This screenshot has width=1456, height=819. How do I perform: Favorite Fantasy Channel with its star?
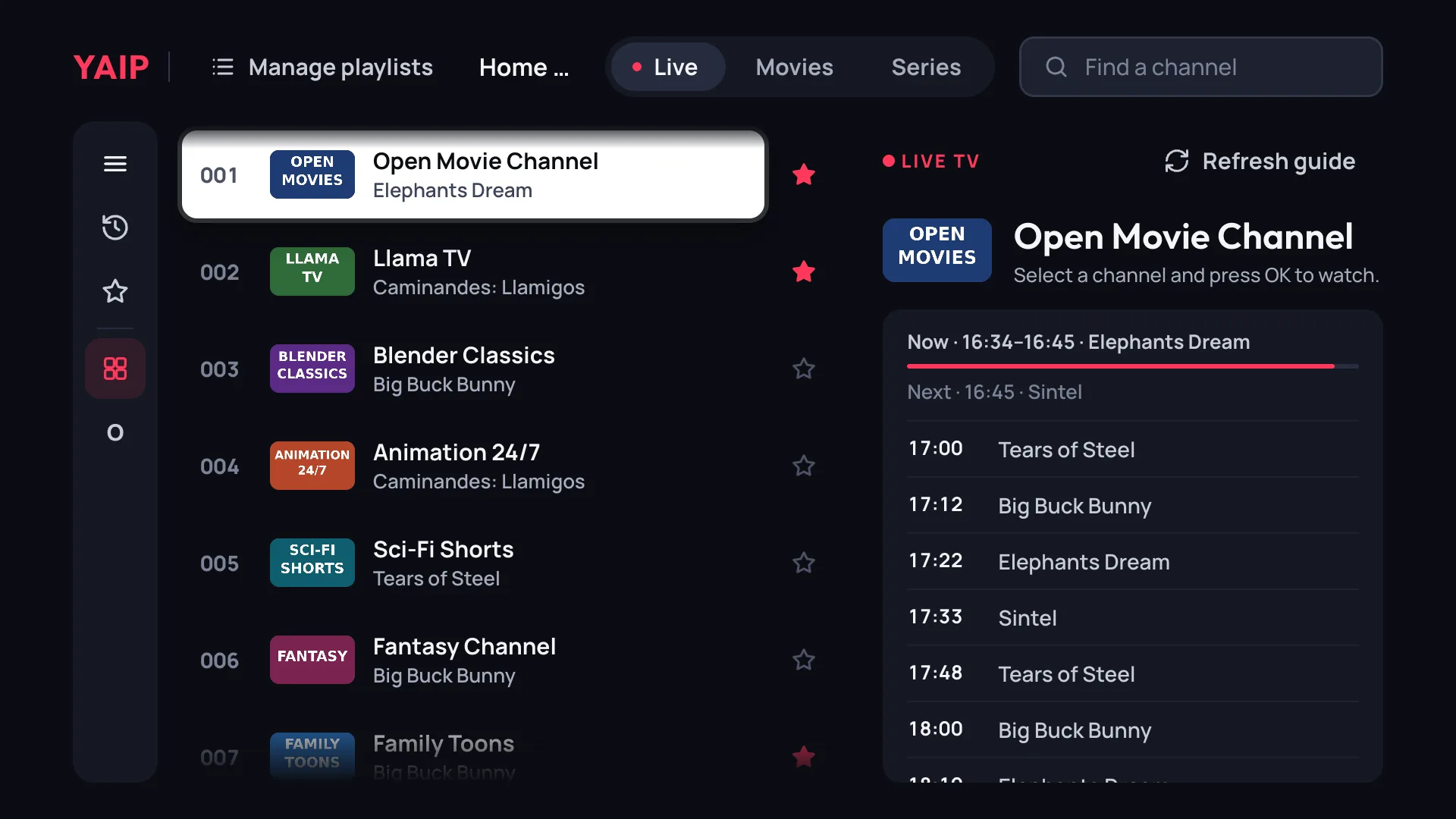pos(804,660)
